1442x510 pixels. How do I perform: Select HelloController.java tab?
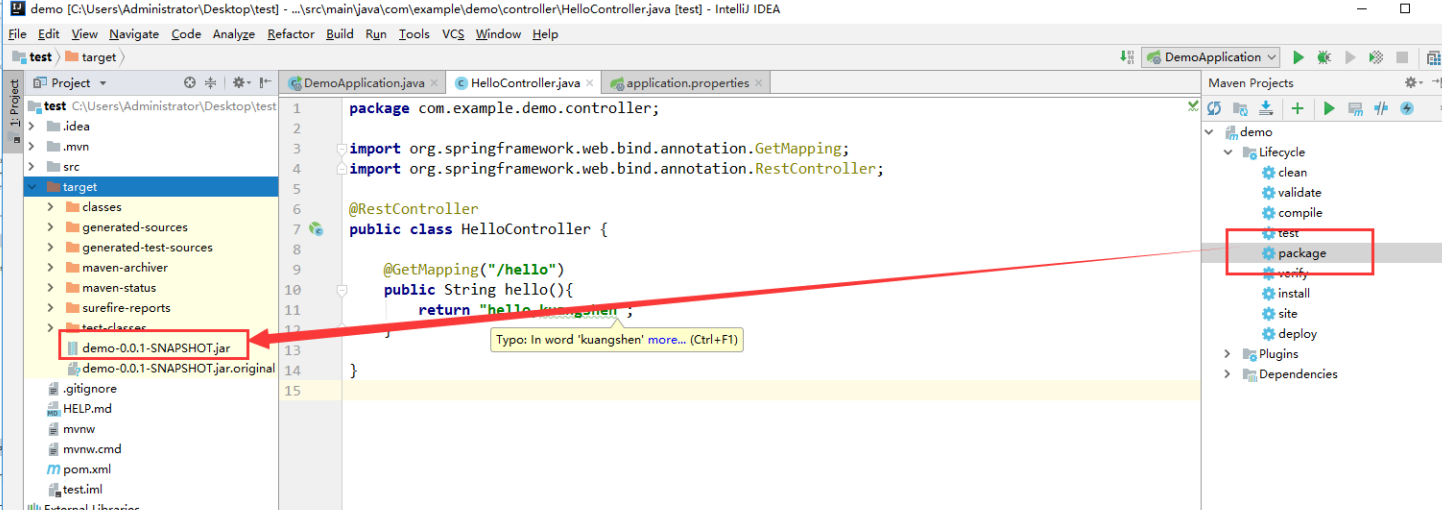coord(525,83)
